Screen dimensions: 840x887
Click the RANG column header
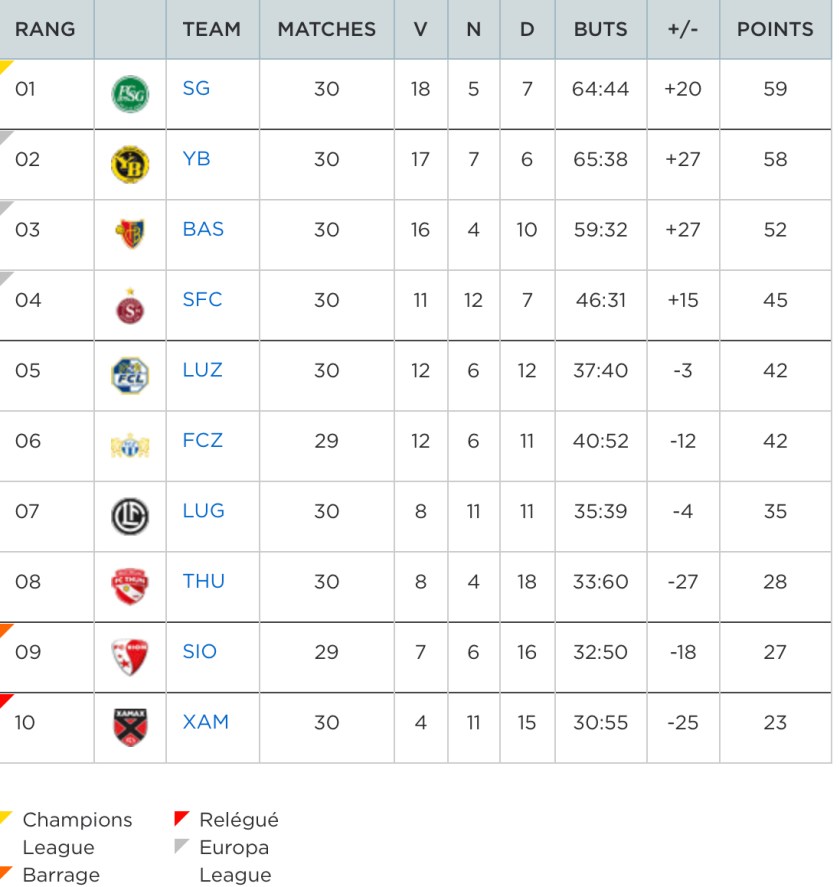(45, 29)
